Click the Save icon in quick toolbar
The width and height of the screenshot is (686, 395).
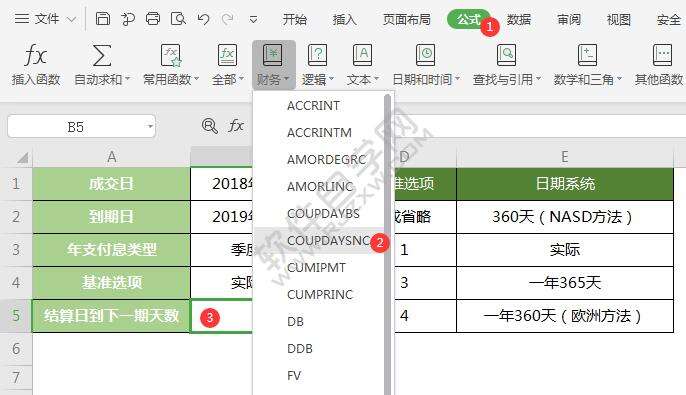[x=102, y=19]
